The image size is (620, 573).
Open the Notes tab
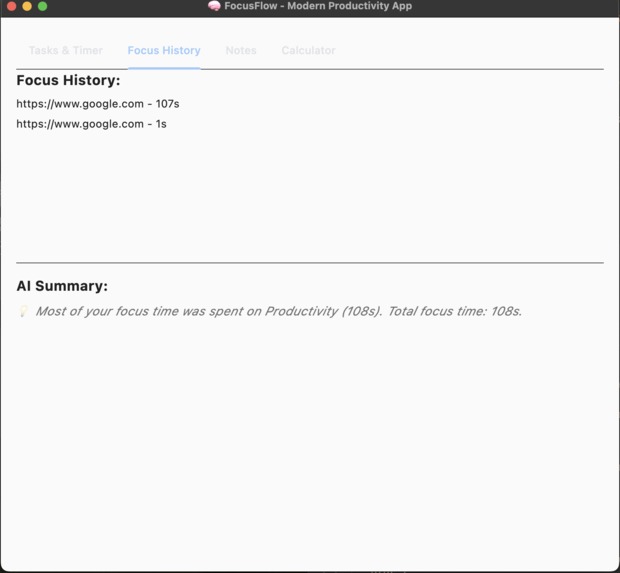[241, 50]
